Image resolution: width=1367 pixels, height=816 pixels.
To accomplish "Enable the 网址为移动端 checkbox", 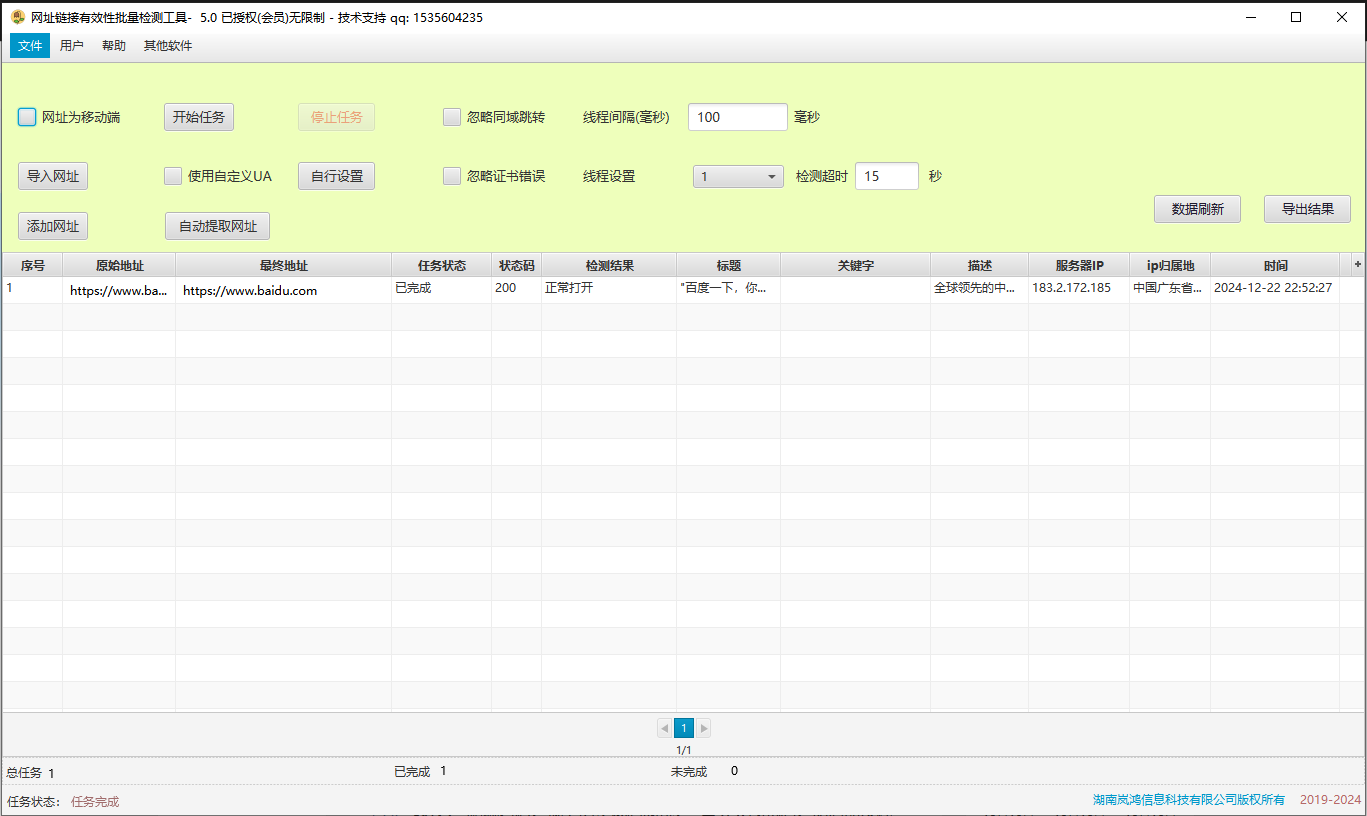I will [27, 117].
